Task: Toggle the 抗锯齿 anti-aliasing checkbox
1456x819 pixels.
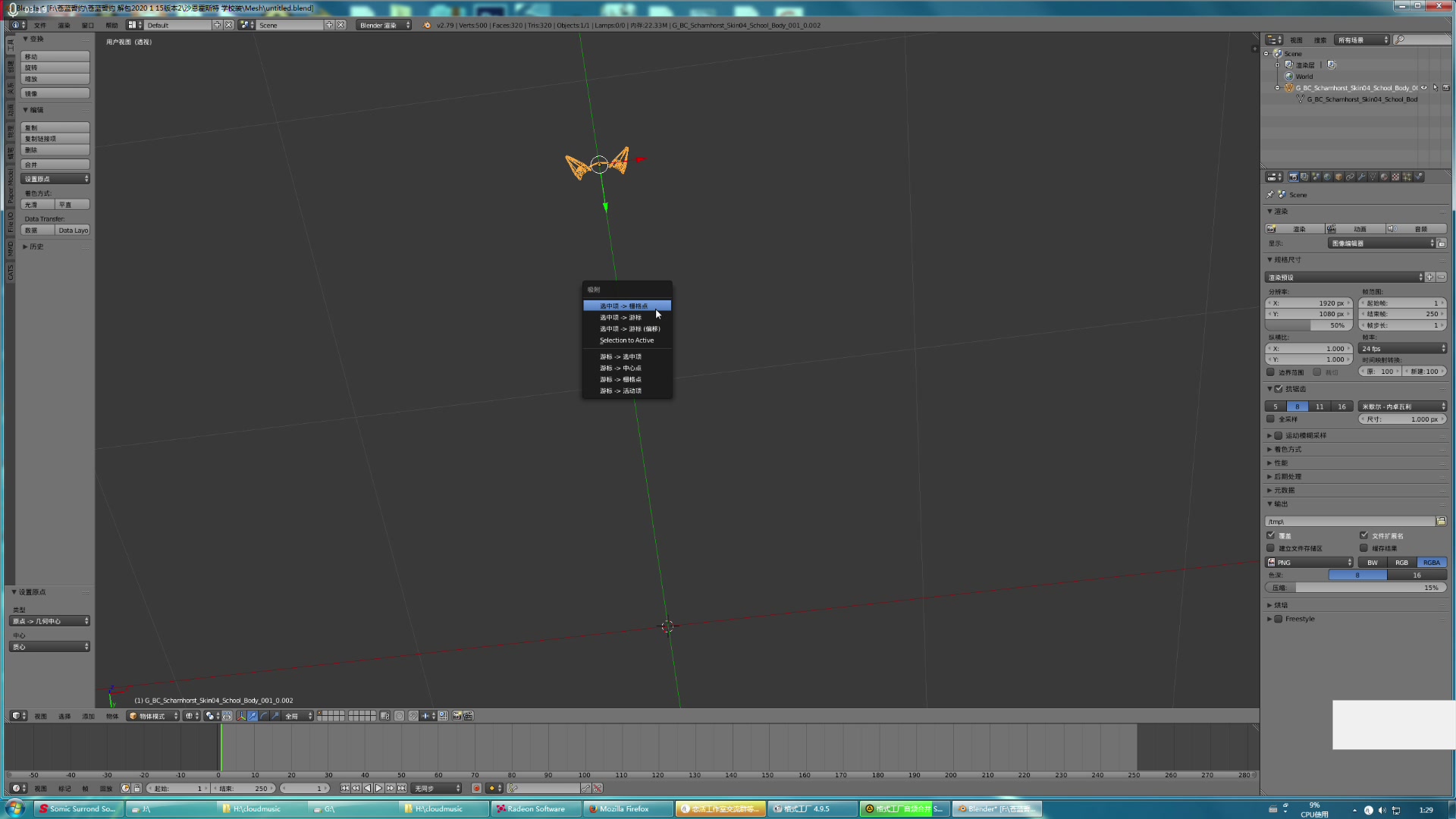Action: coord(1279,389)
